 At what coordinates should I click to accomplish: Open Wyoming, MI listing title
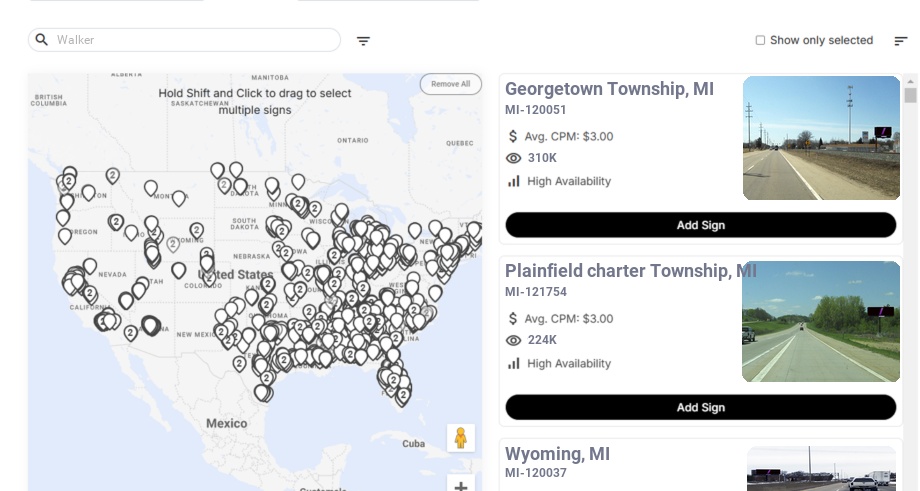(557, 454)
